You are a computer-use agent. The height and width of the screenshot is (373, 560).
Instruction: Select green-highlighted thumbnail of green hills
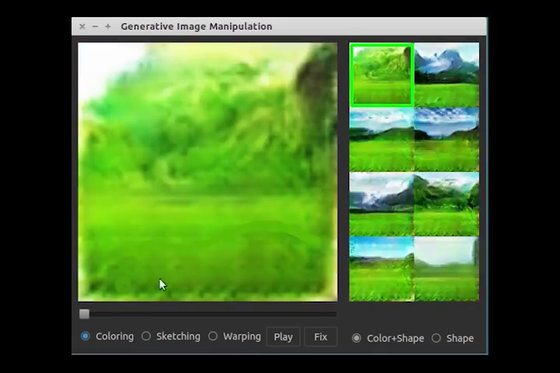pos(382,75)
